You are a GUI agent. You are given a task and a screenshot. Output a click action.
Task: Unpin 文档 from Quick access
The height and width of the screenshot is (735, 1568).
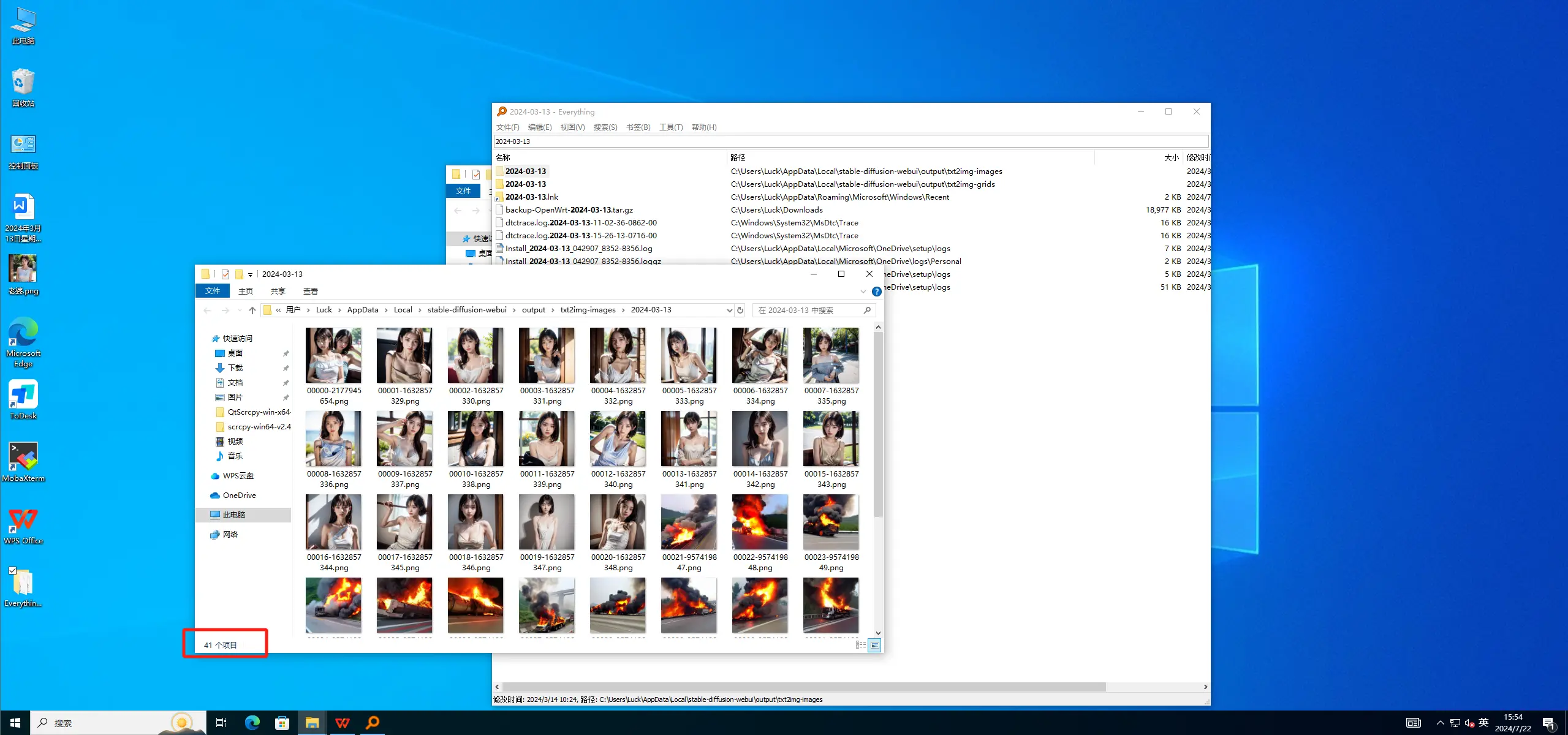click(286, 382)
